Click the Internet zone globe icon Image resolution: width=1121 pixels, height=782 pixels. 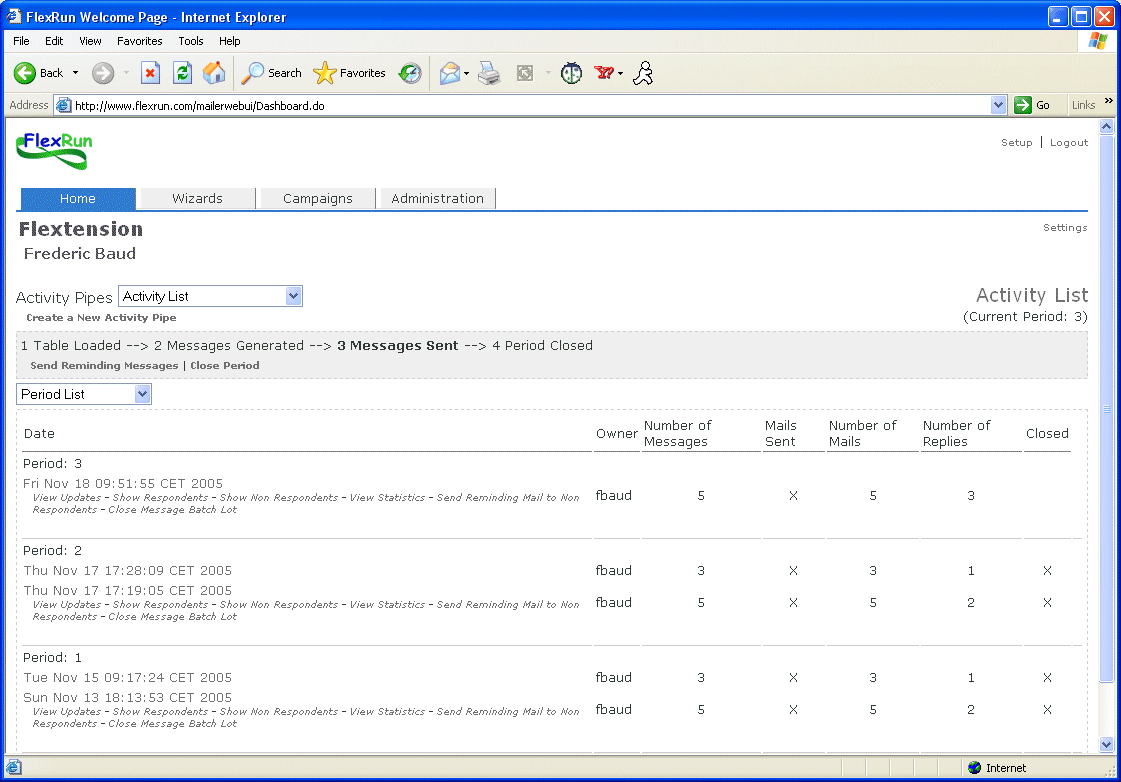(974, 768)
